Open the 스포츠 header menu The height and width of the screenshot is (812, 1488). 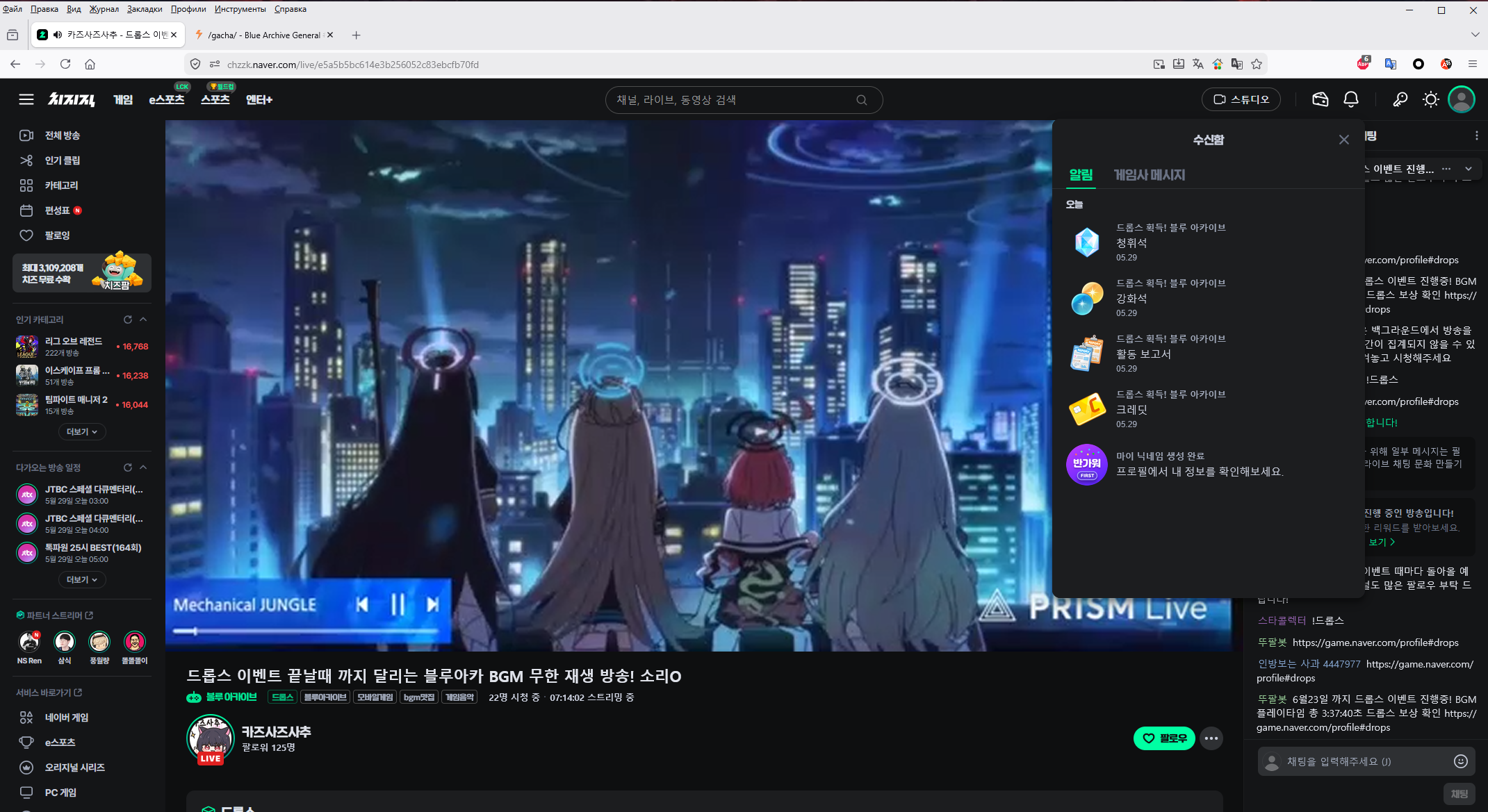(x=215, y=100)
